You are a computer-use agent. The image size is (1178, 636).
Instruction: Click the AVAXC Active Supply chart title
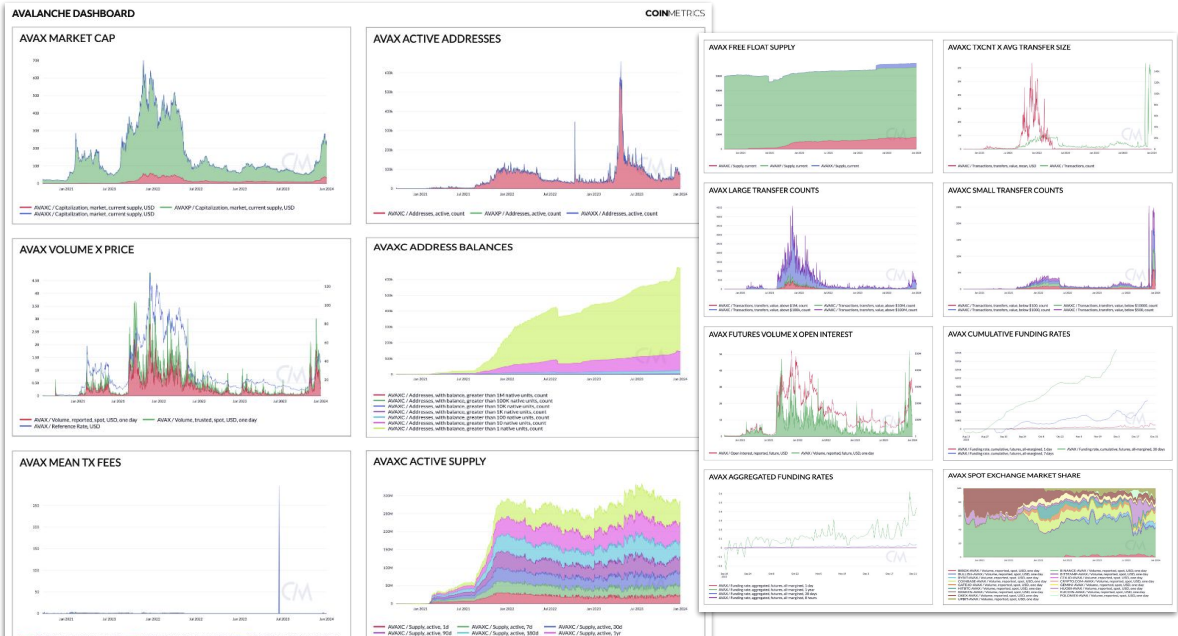(x=429, y=461)
